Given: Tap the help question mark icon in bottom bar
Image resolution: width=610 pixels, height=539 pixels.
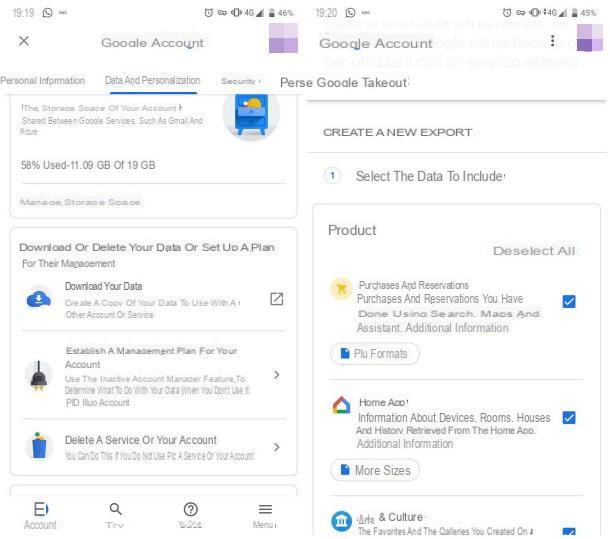Looking at the screenshot, I should pos(191,509).
